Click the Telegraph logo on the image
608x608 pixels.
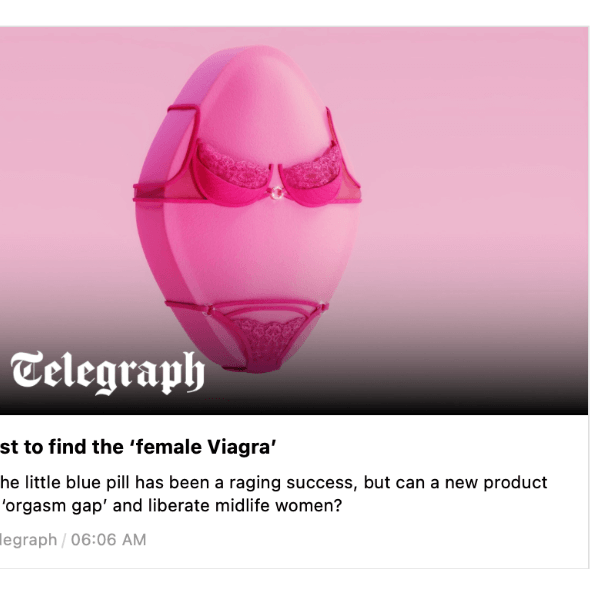tap(107, 373)
